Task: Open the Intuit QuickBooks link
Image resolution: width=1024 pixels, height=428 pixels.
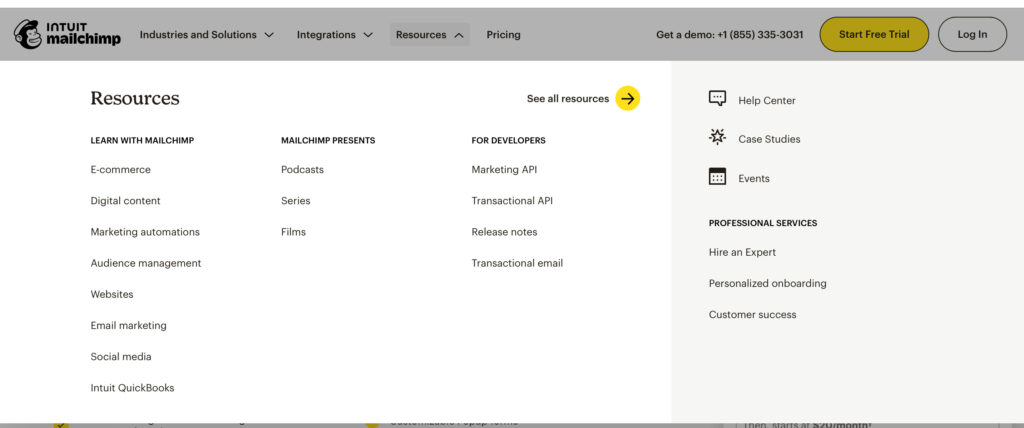Action: tap(133, 388)
